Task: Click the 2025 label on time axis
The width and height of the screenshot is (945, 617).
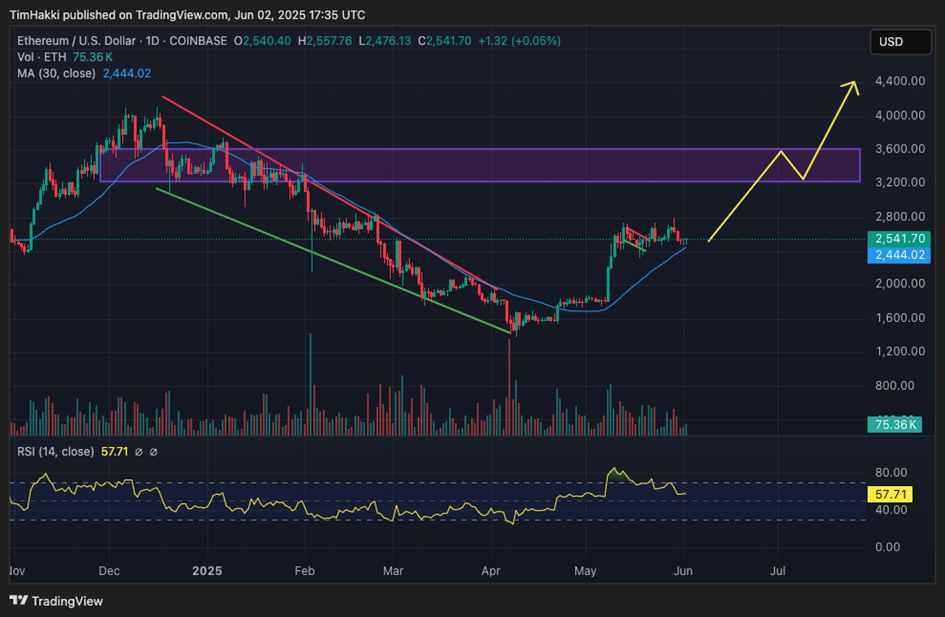Action: pos(206,572)
